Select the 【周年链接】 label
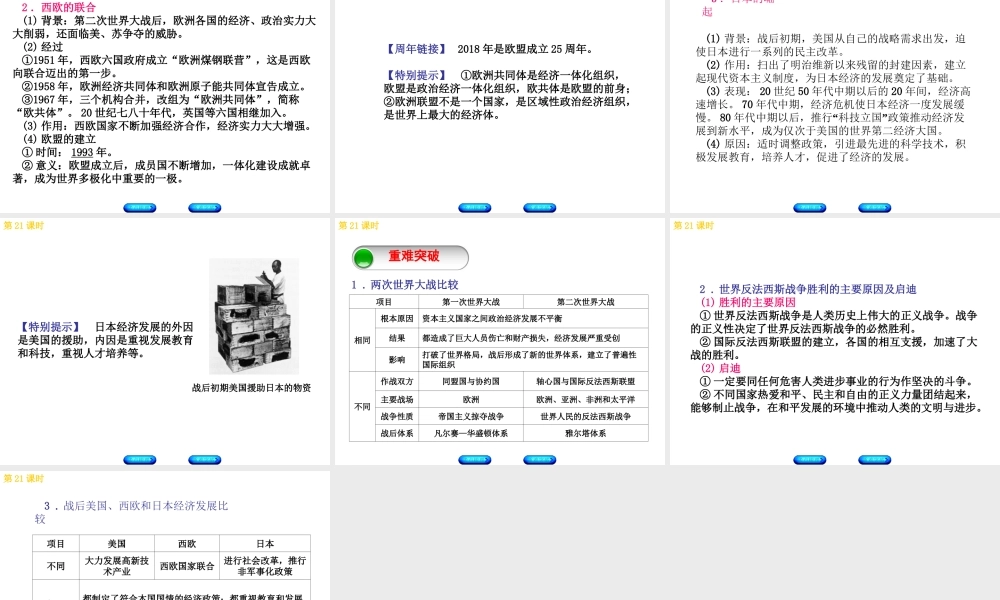Image resolution: width=1000 pixels, height=600 pixels. click(x=416, y=49)
